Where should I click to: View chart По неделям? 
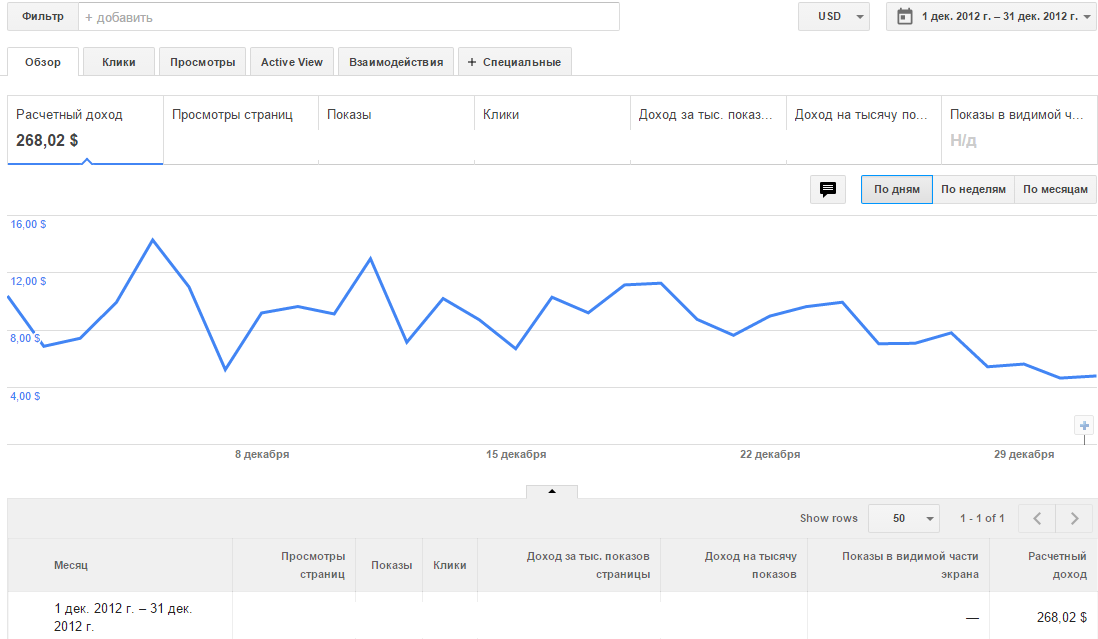pyautogui.click(x=973, y=189)
